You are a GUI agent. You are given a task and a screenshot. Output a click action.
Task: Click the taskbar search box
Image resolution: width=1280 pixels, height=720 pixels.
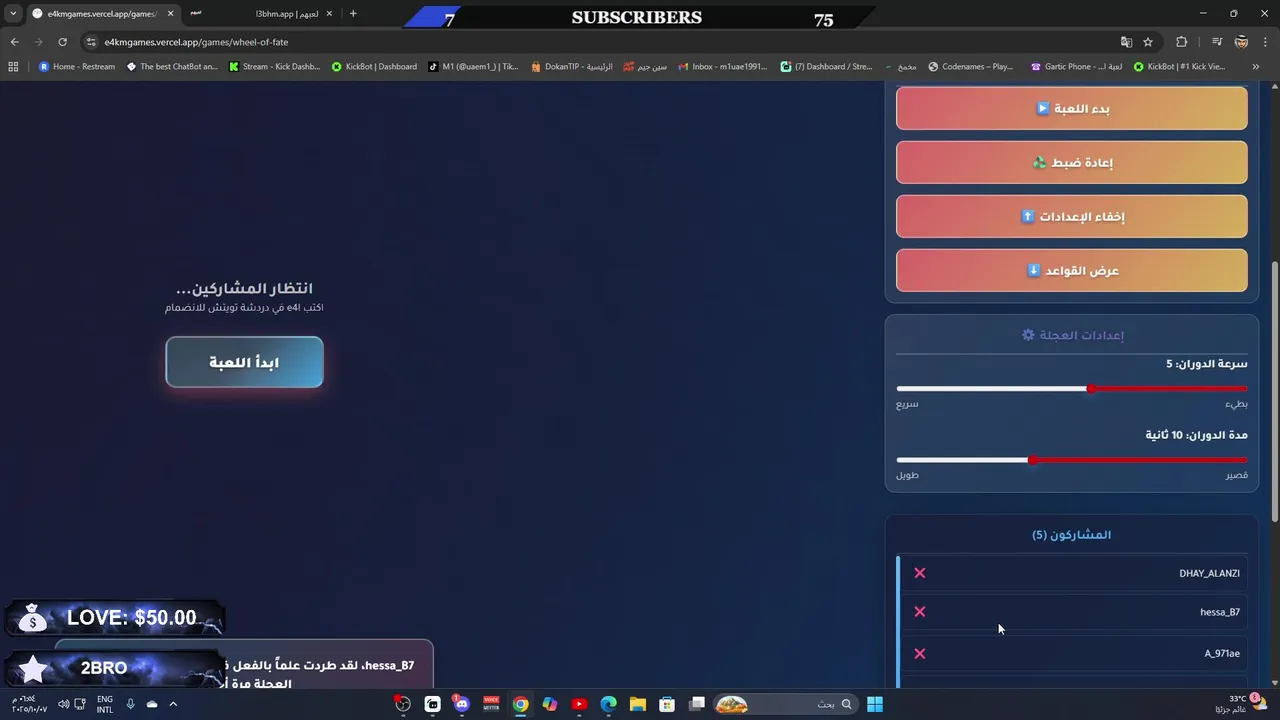[x=784, y=704]
